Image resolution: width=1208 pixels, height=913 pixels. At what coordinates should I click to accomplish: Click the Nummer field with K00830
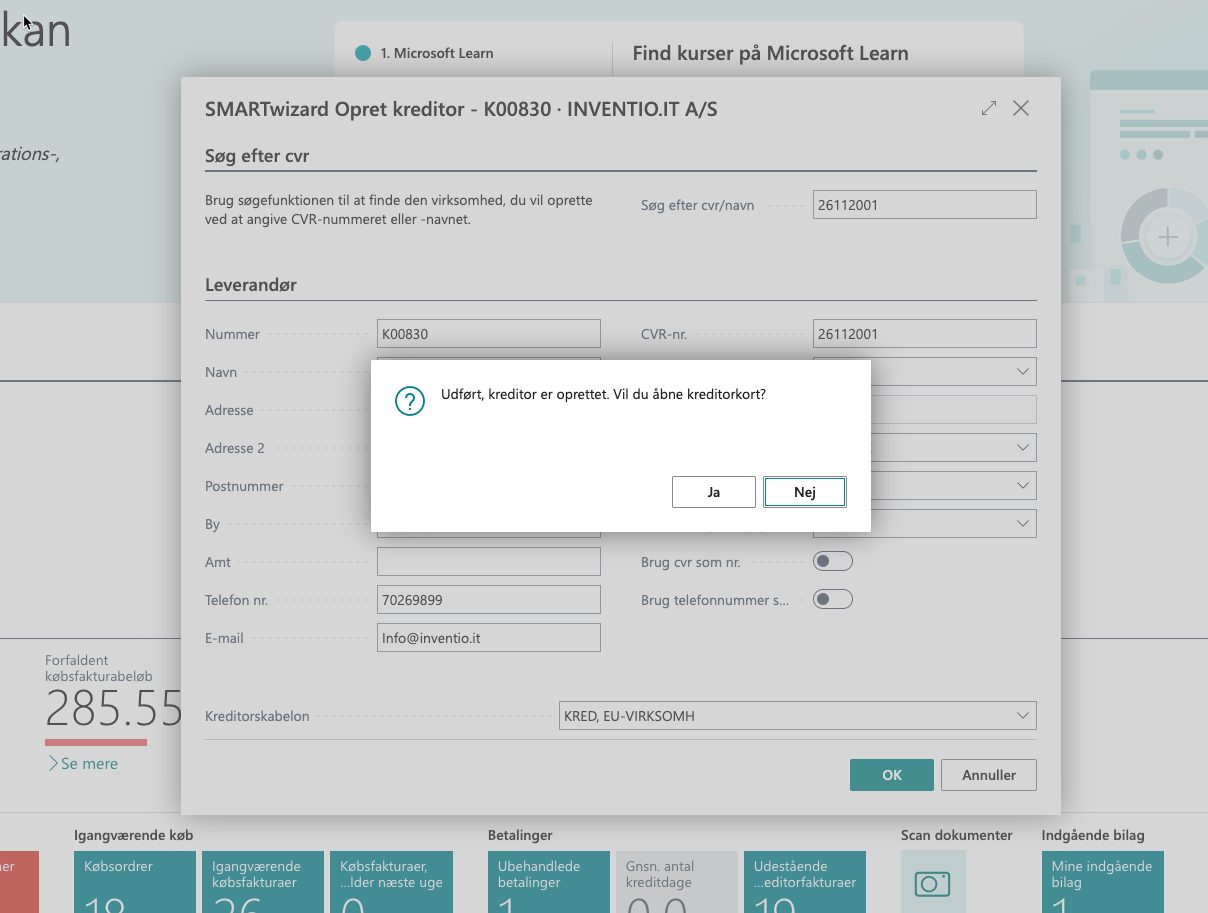(x=488, y=334)
